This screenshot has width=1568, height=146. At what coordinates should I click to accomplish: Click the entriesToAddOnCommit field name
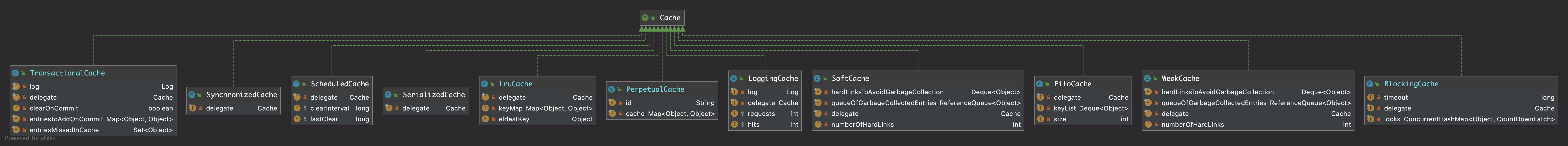pos(66,119)
